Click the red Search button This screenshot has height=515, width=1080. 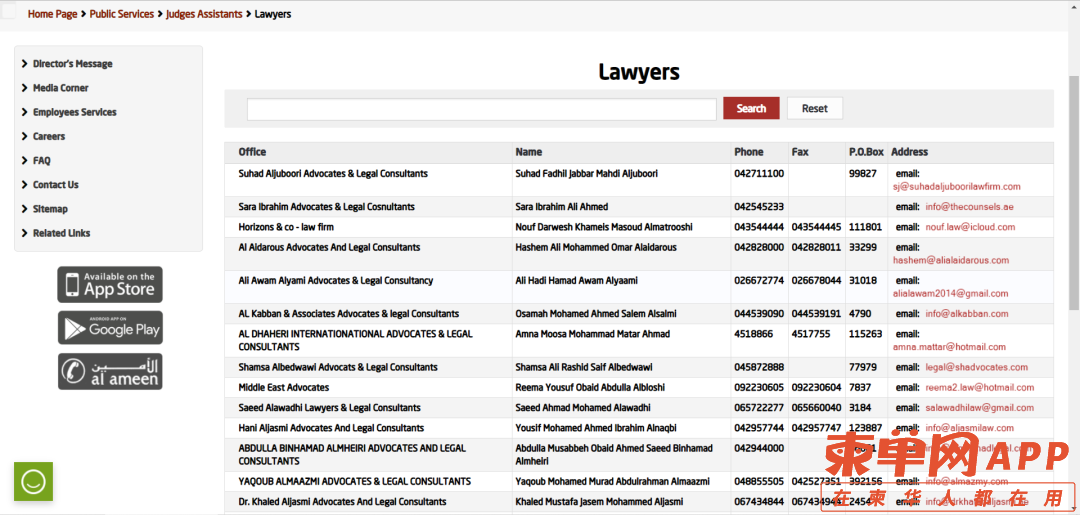[x=751, y=108]
